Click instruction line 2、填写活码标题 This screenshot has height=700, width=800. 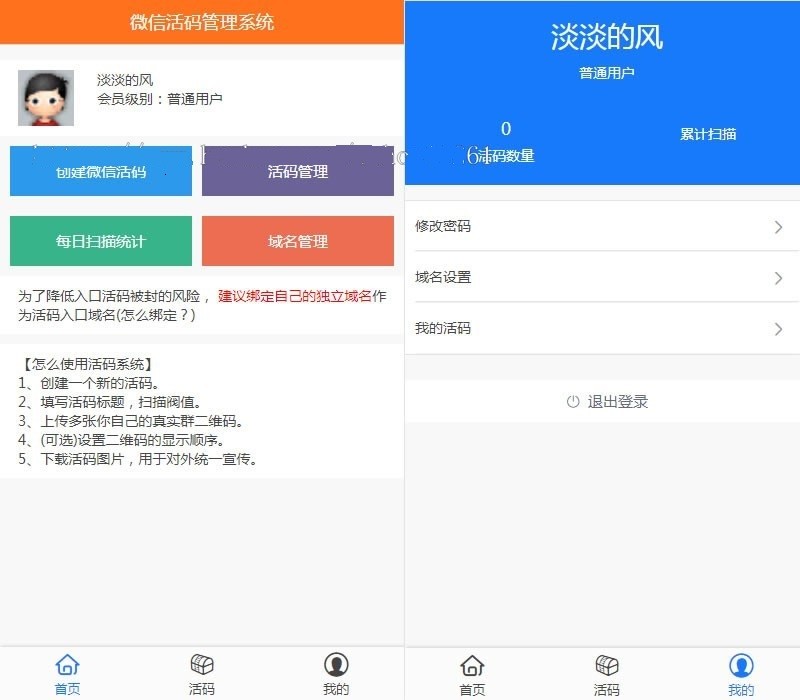click(x=110, y=402)
